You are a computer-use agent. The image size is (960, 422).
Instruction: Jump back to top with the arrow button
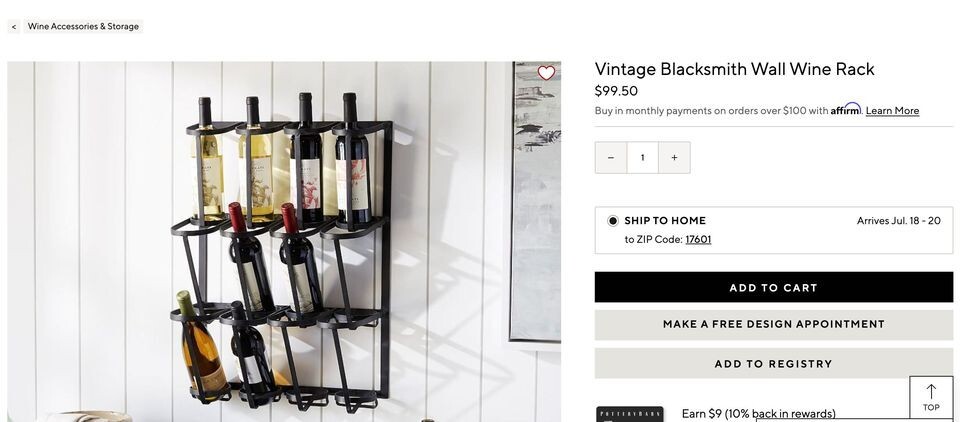click(931, 398)
